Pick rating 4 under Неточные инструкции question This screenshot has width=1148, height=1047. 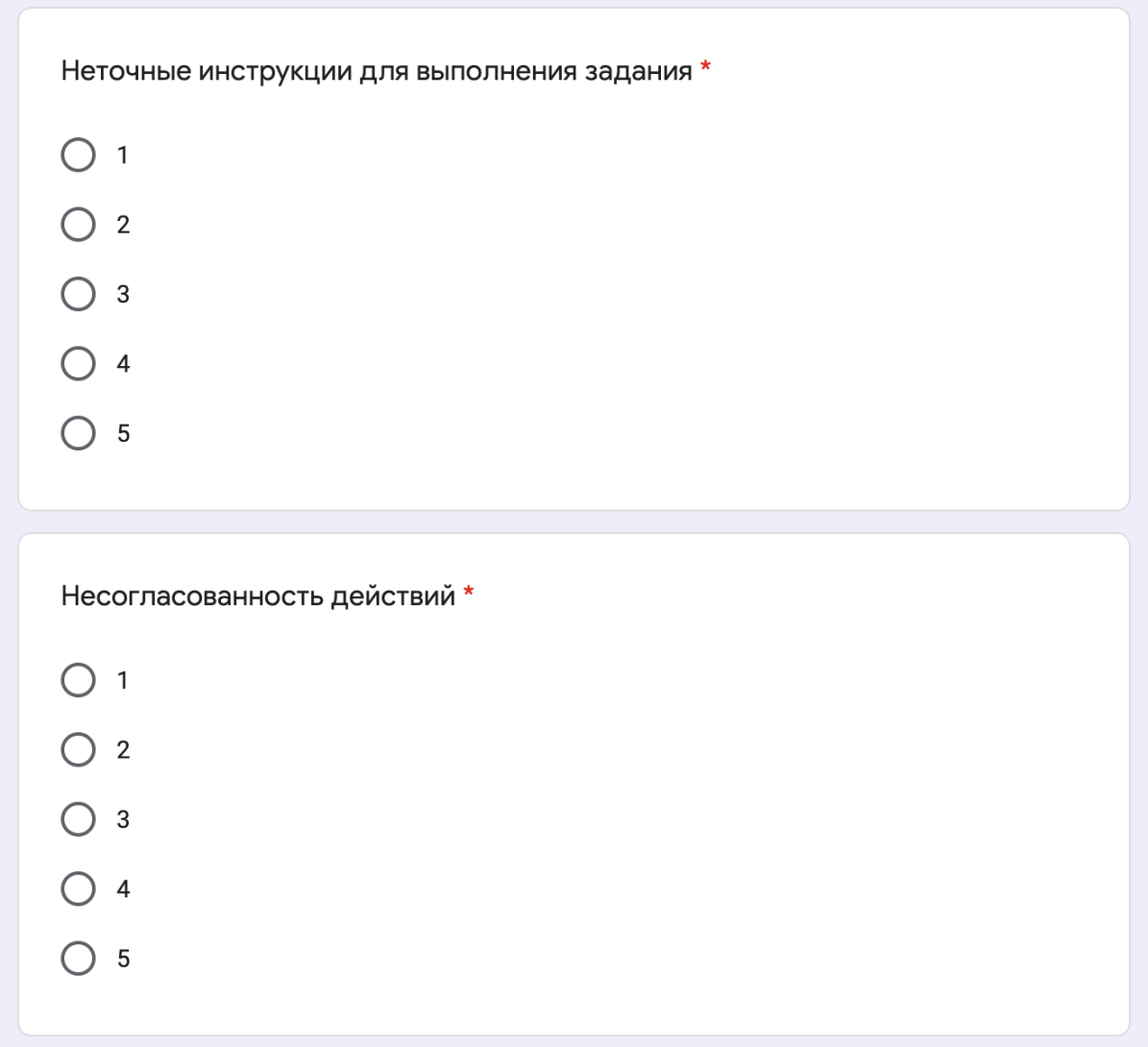pyautogui.click(x=79, y=363)
